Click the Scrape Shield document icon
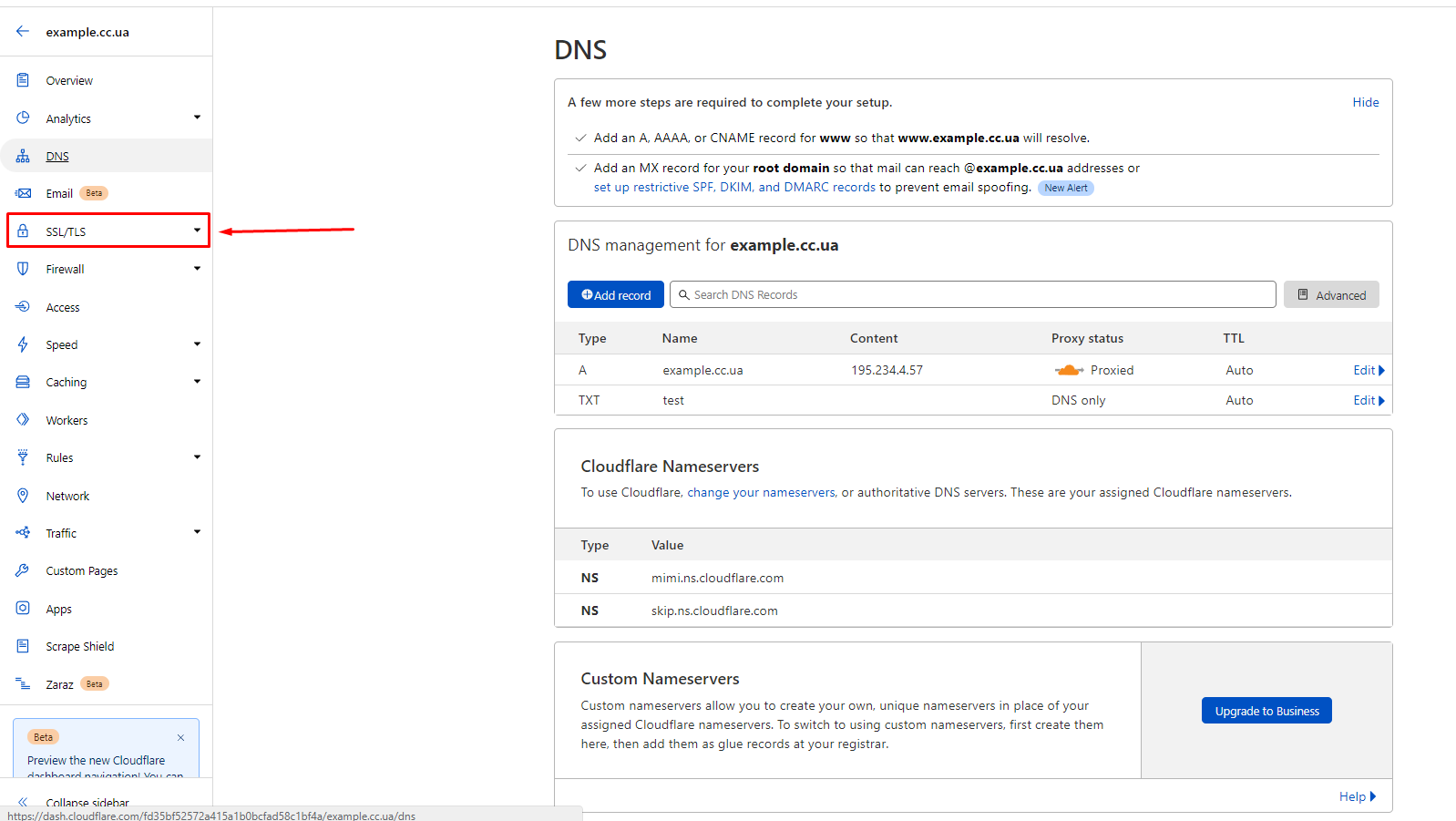 point(23,645)
